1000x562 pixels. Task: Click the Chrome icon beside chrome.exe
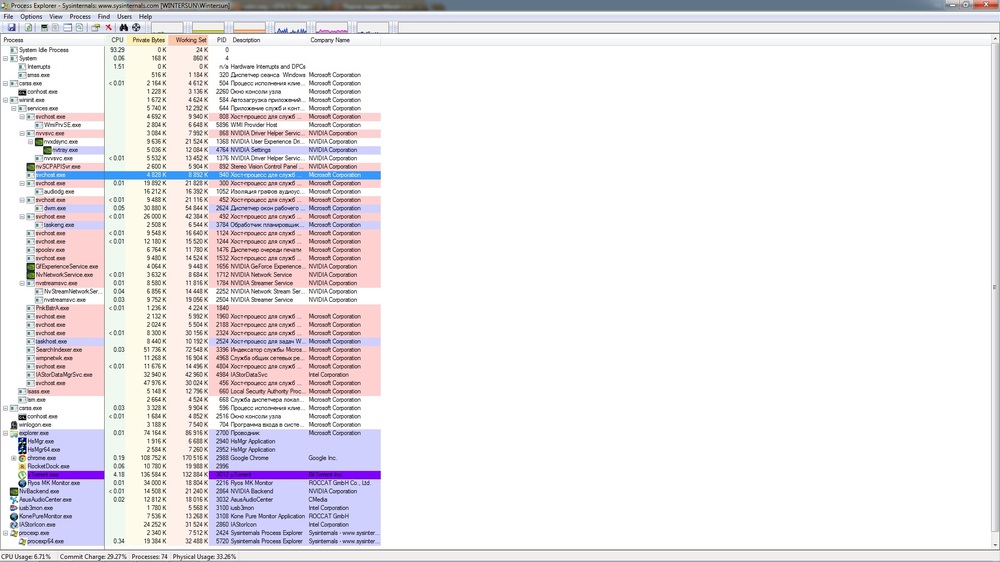[22, 458]
